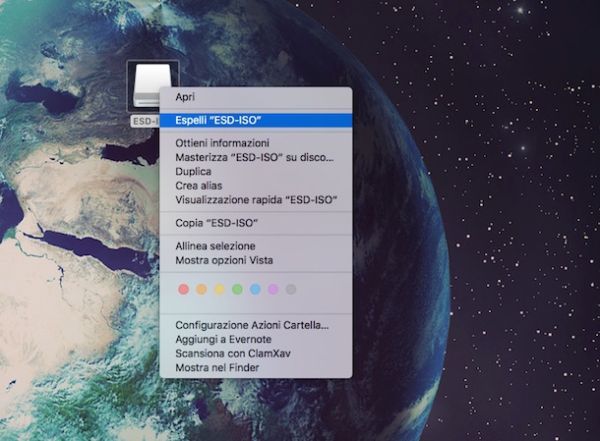
Task: Select Crea alias menu entry
Action: point(198,186)
